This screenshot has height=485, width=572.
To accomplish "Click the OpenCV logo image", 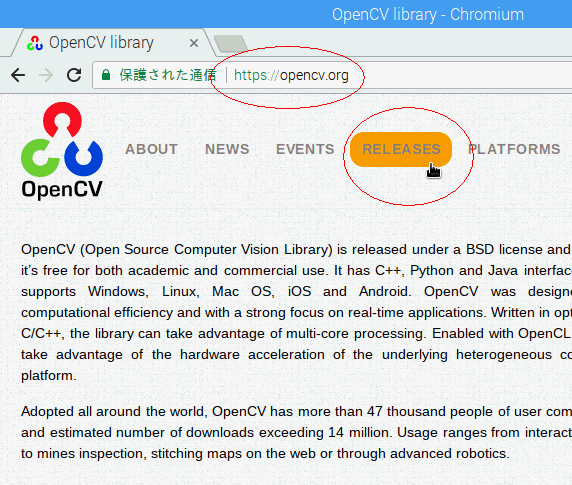I will 62,150.
